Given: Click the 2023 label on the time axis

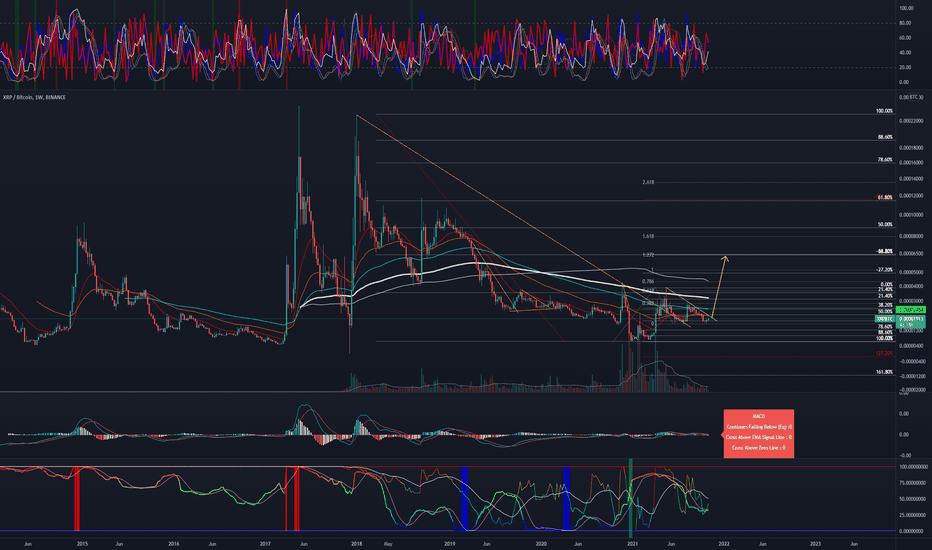Looking at the screenshot, I should coord(816,543).
